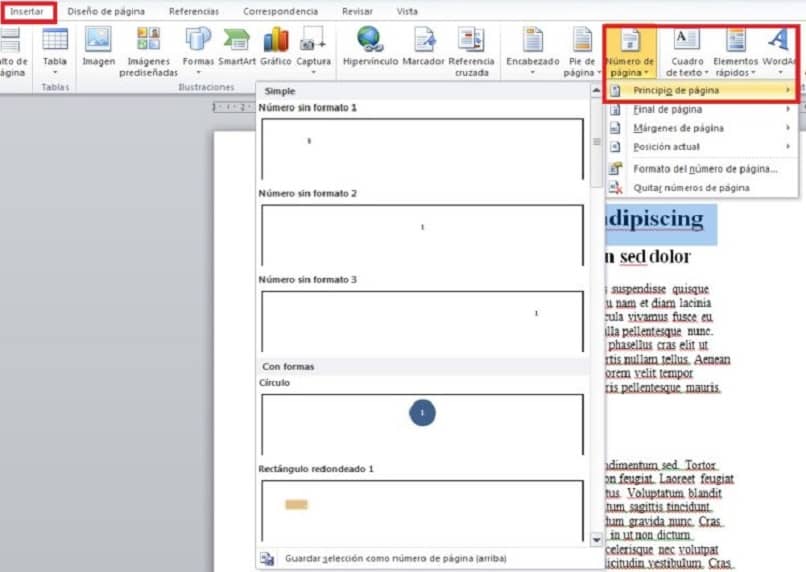Click the gallery scroll down arrow
The width and height of the screenshot is (806, 572).
(596, 540)
